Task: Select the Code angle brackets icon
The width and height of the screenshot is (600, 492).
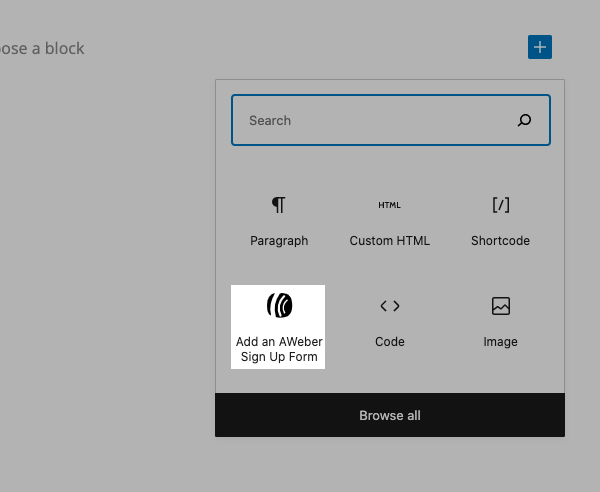Action: point(389,306)
